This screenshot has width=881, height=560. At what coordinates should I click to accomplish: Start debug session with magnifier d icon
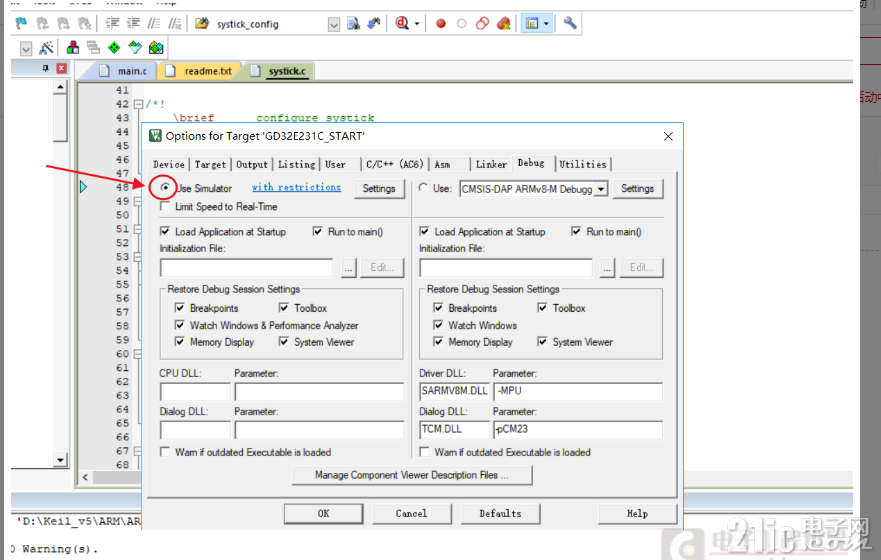(402, 24)
